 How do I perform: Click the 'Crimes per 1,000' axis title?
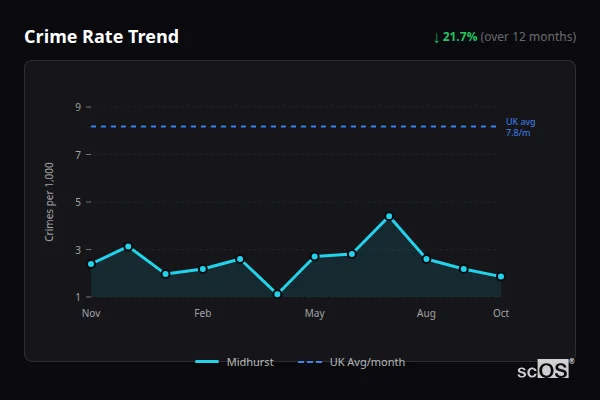click(49, 202)
